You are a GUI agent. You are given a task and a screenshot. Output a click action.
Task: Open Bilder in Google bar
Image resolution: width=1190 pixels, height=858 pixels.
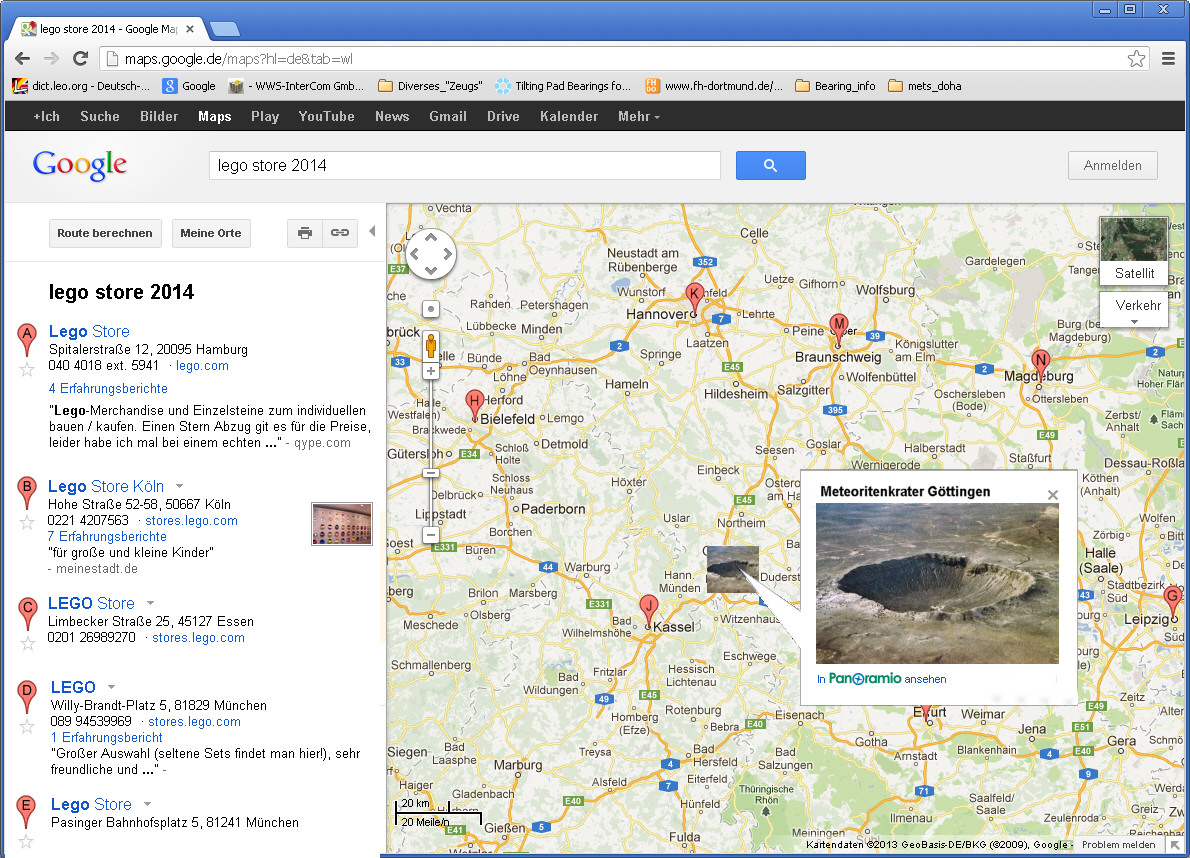pos(159,116)
